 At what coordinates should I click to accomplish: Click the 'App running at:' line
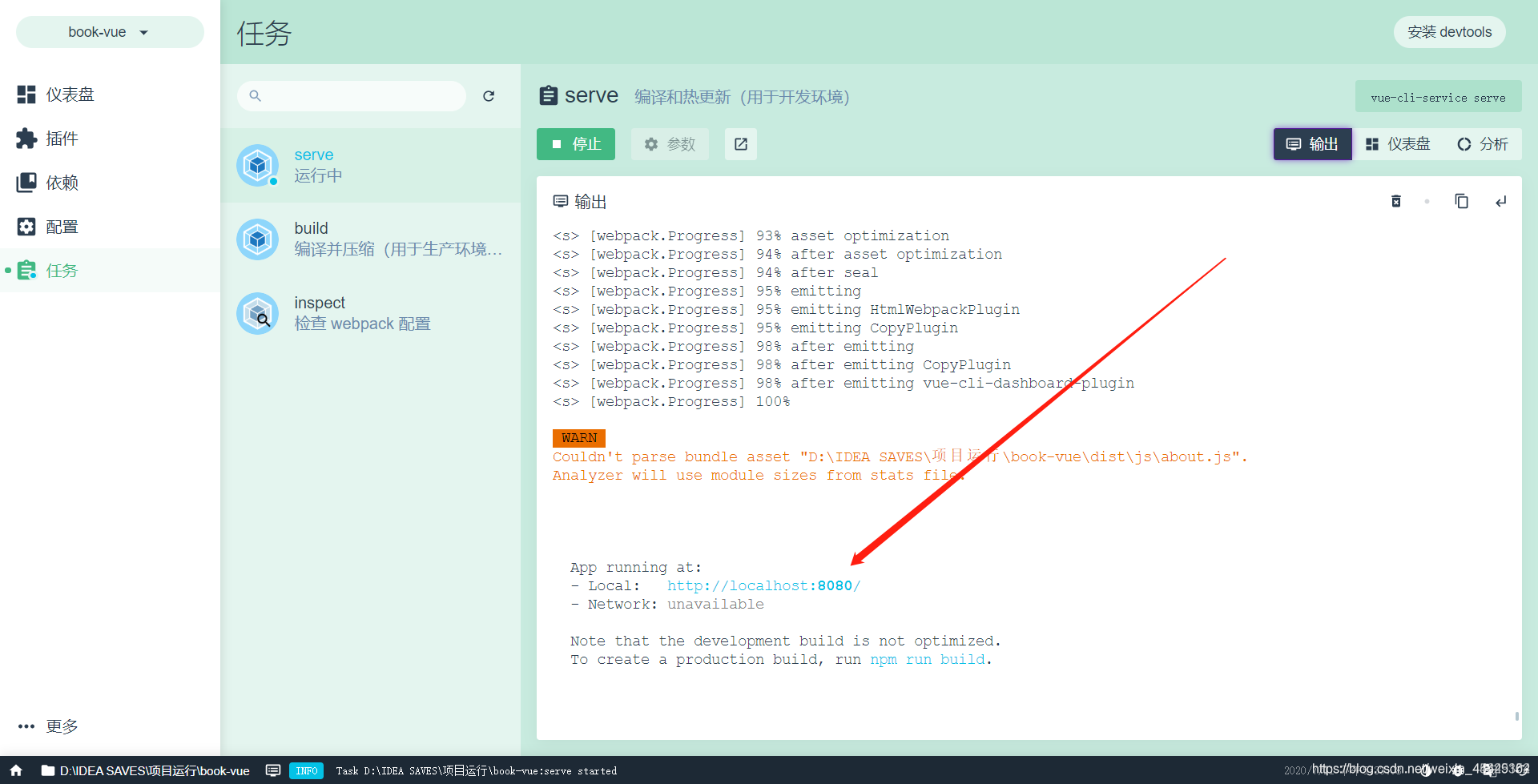tap(636, 568)
